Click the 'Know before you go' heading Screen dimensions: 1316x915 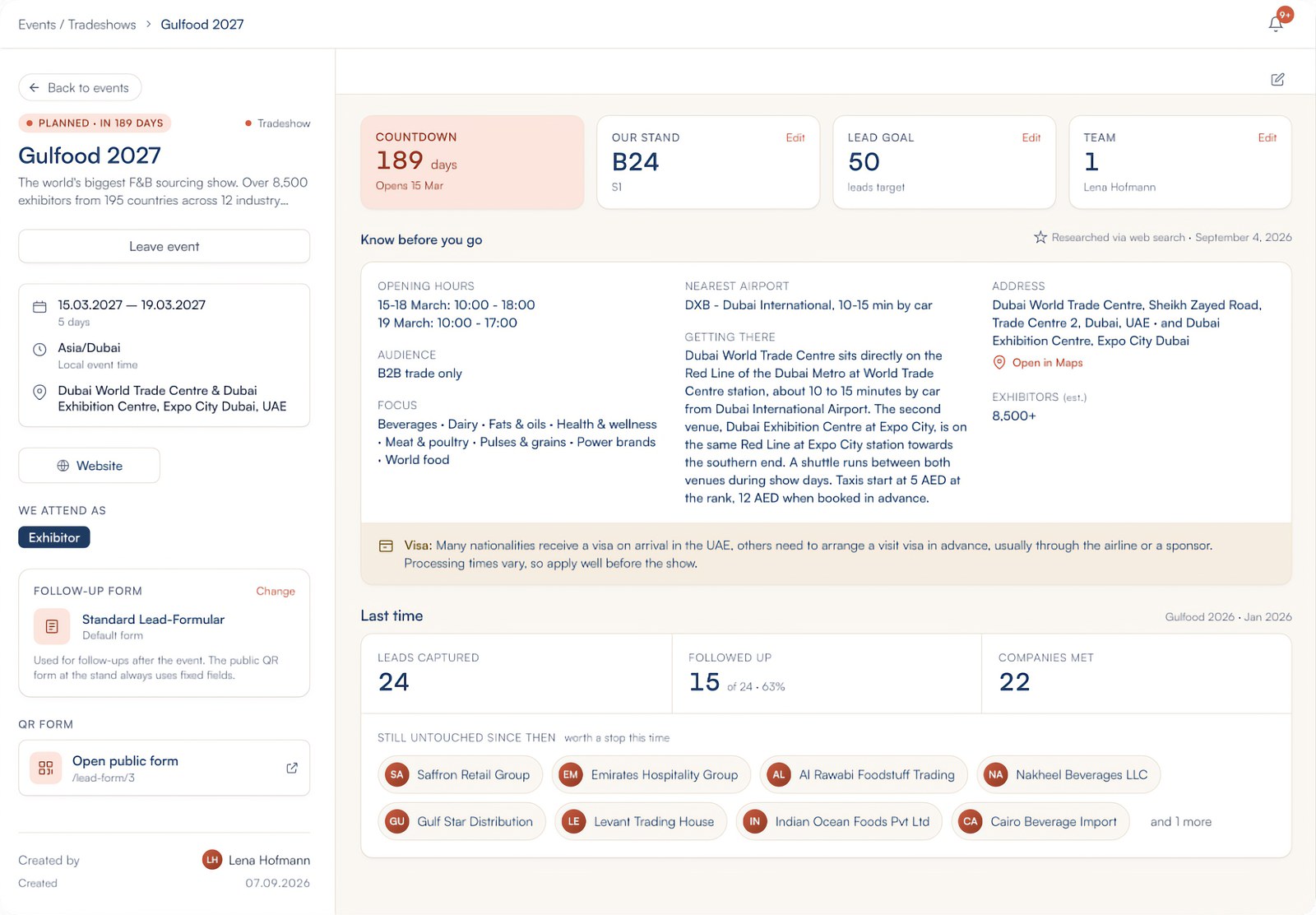coord(421,239)
